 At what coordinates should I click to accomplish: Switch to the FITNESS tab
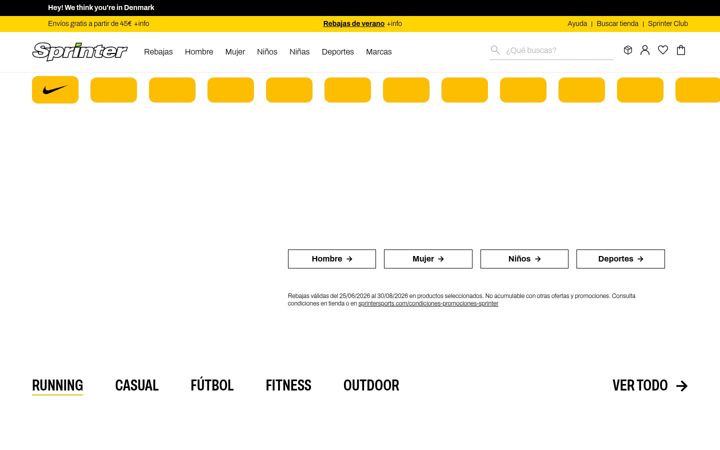288,385
